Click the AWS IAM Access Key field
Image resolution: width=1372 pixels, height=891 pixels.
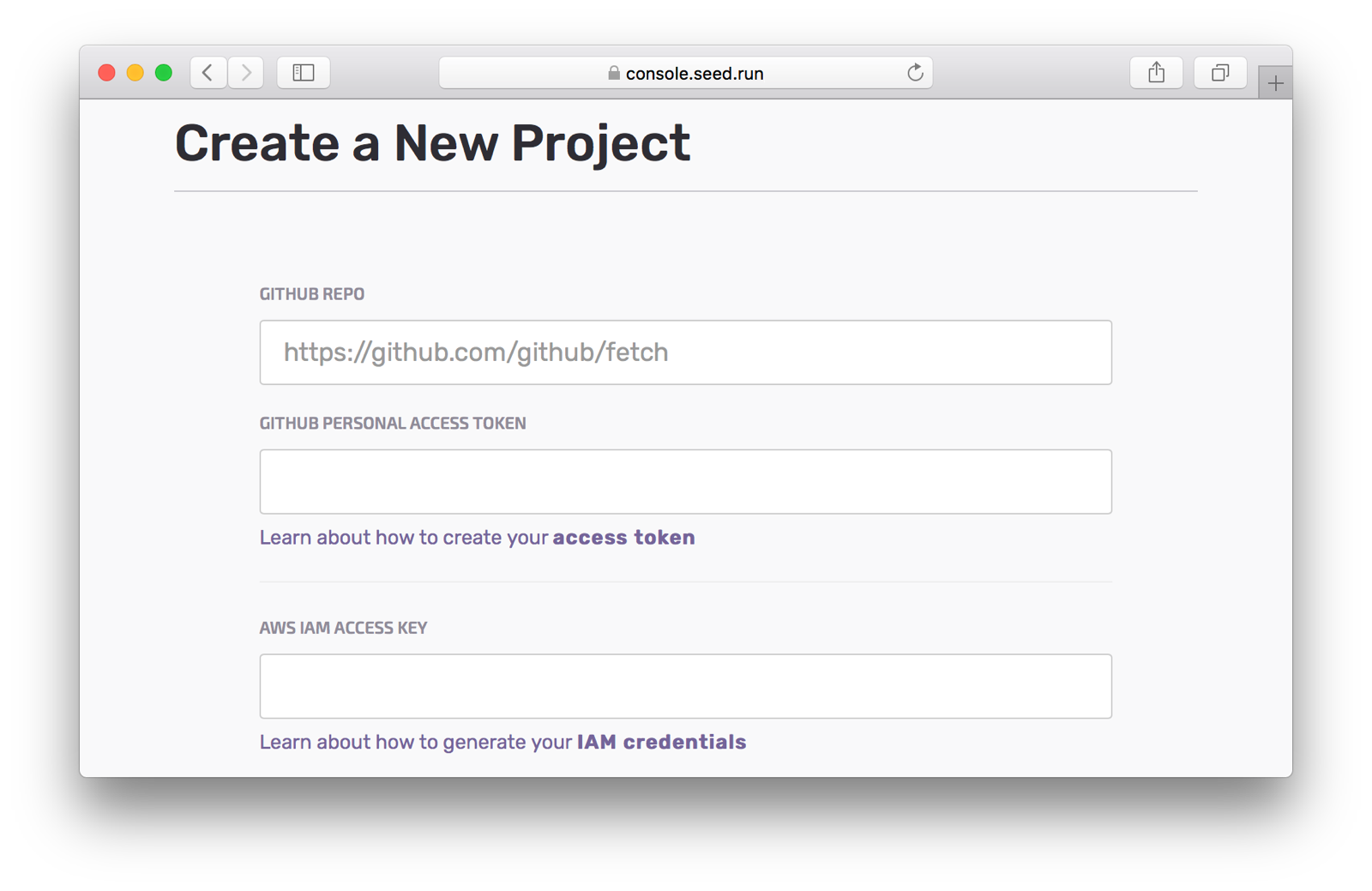(x=685, y=686)
